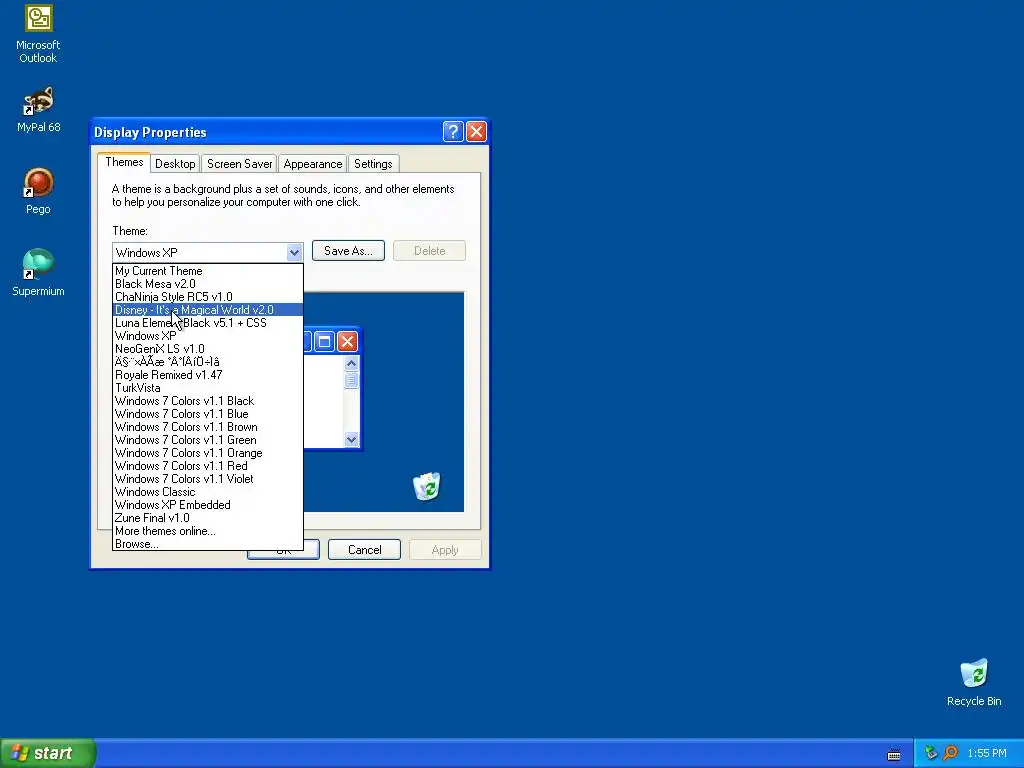The width and height of the screenshot is (1024, 768).
Task: Choose Windows Classic theme
Action: (x=208, y=492)
